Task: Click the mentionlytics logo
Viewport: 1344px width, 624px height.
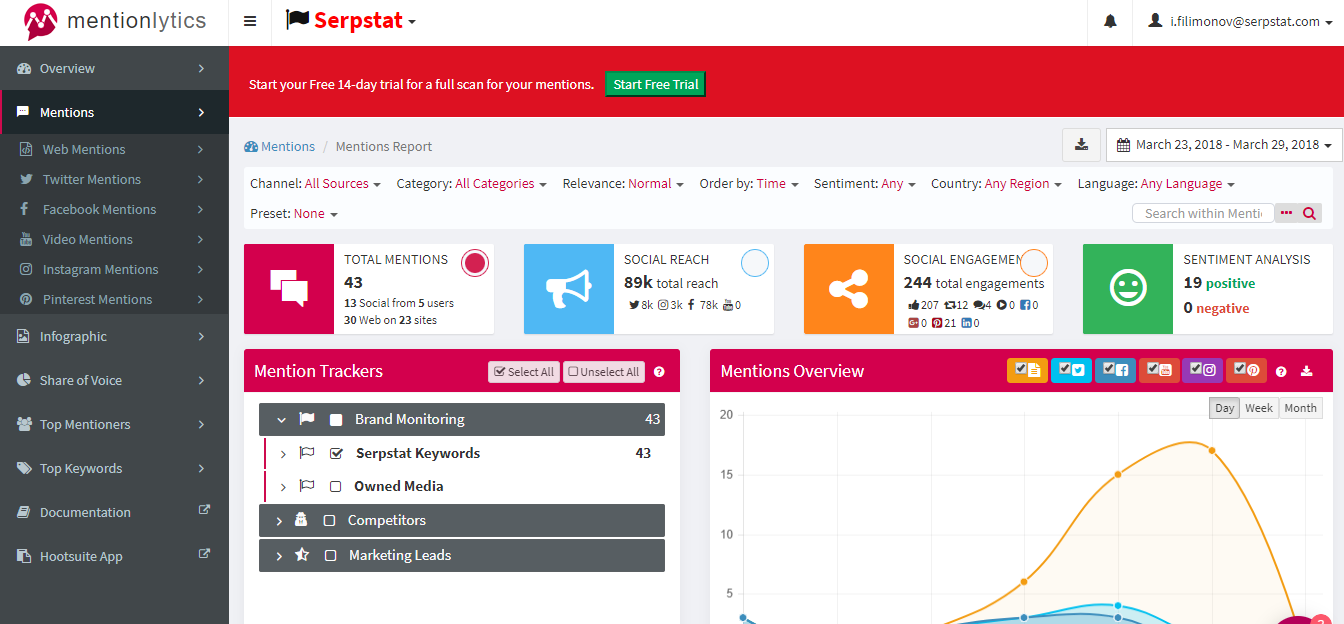Action: coord(114,20)
